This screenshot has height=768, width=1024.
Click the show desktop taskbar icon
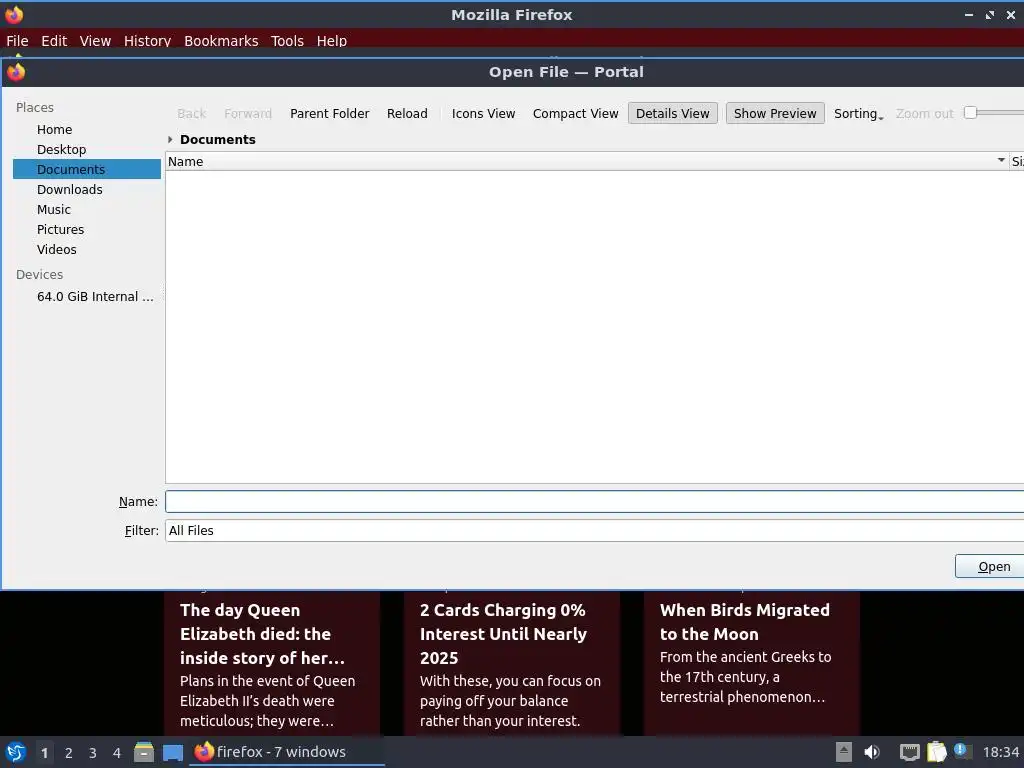click(x=173, y=753)
